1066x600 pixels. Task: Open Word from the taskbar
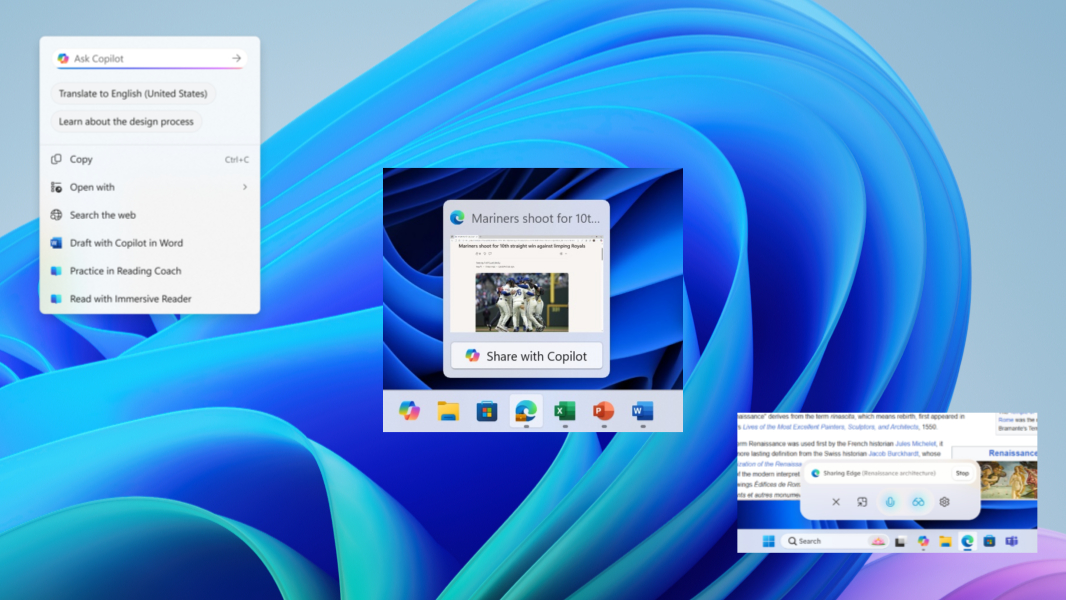tap(642, 412)
